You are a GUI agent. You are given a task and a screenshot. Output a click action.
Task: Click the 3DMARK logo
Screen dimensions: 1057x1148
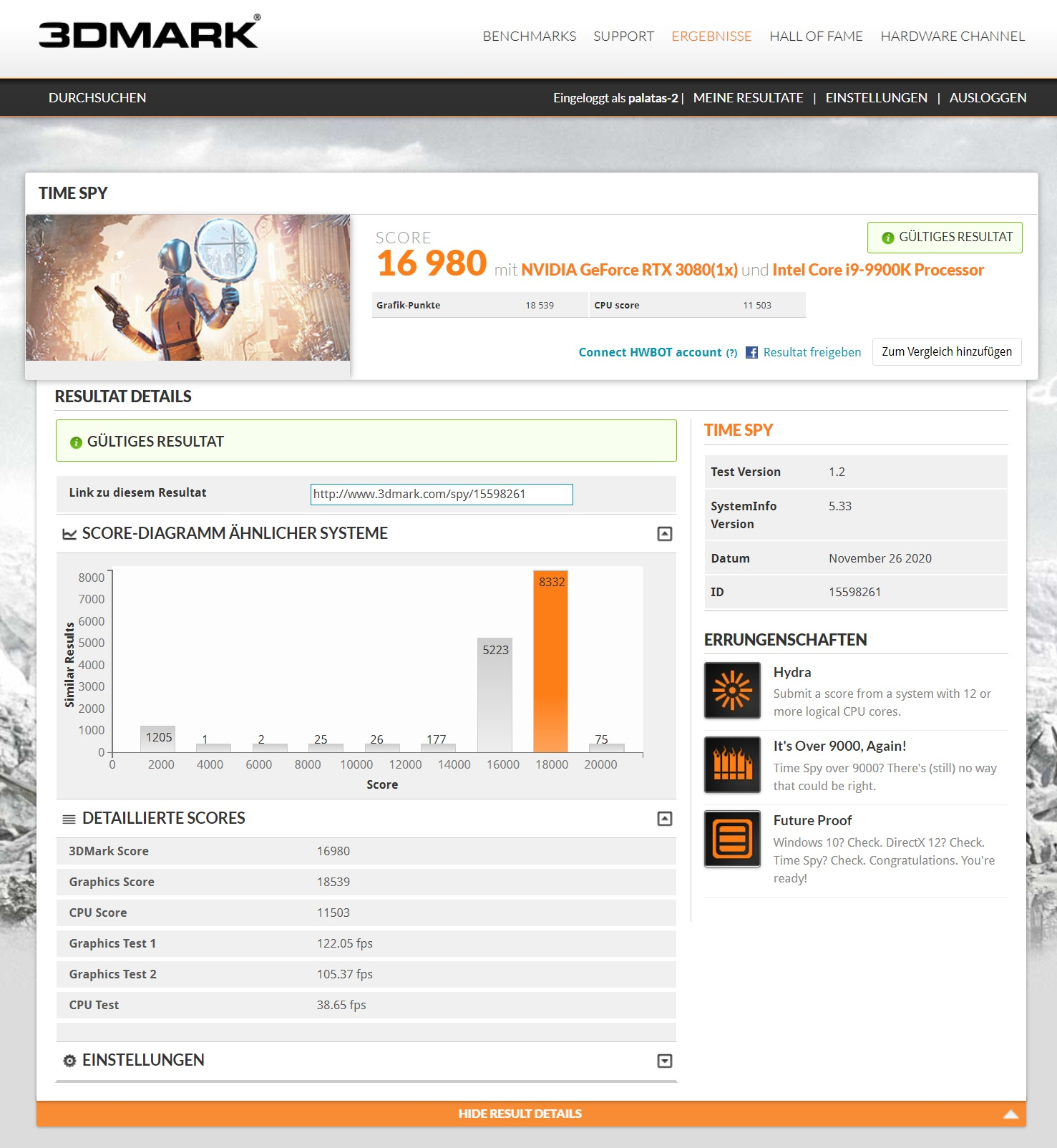tap(149, 33)
